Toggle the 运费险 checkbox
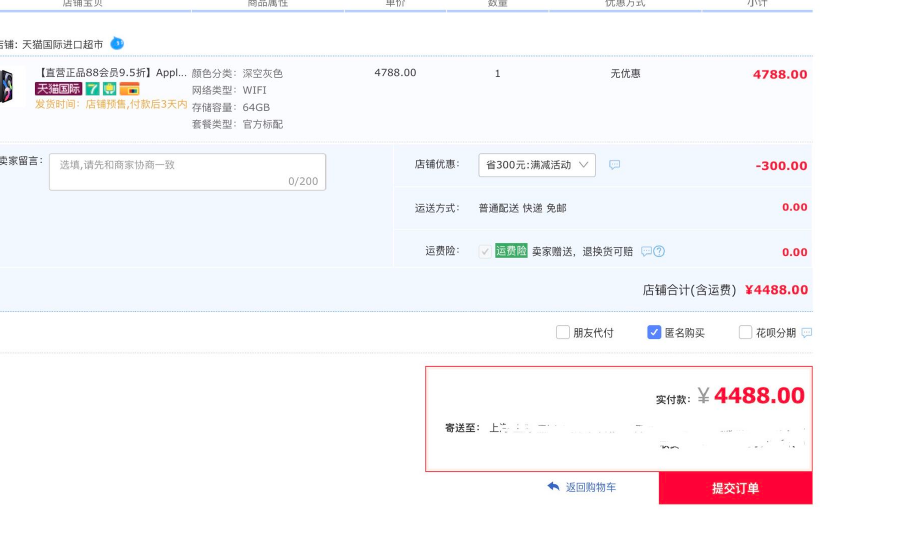Viewport: 918px width, 547px height. 485,252
